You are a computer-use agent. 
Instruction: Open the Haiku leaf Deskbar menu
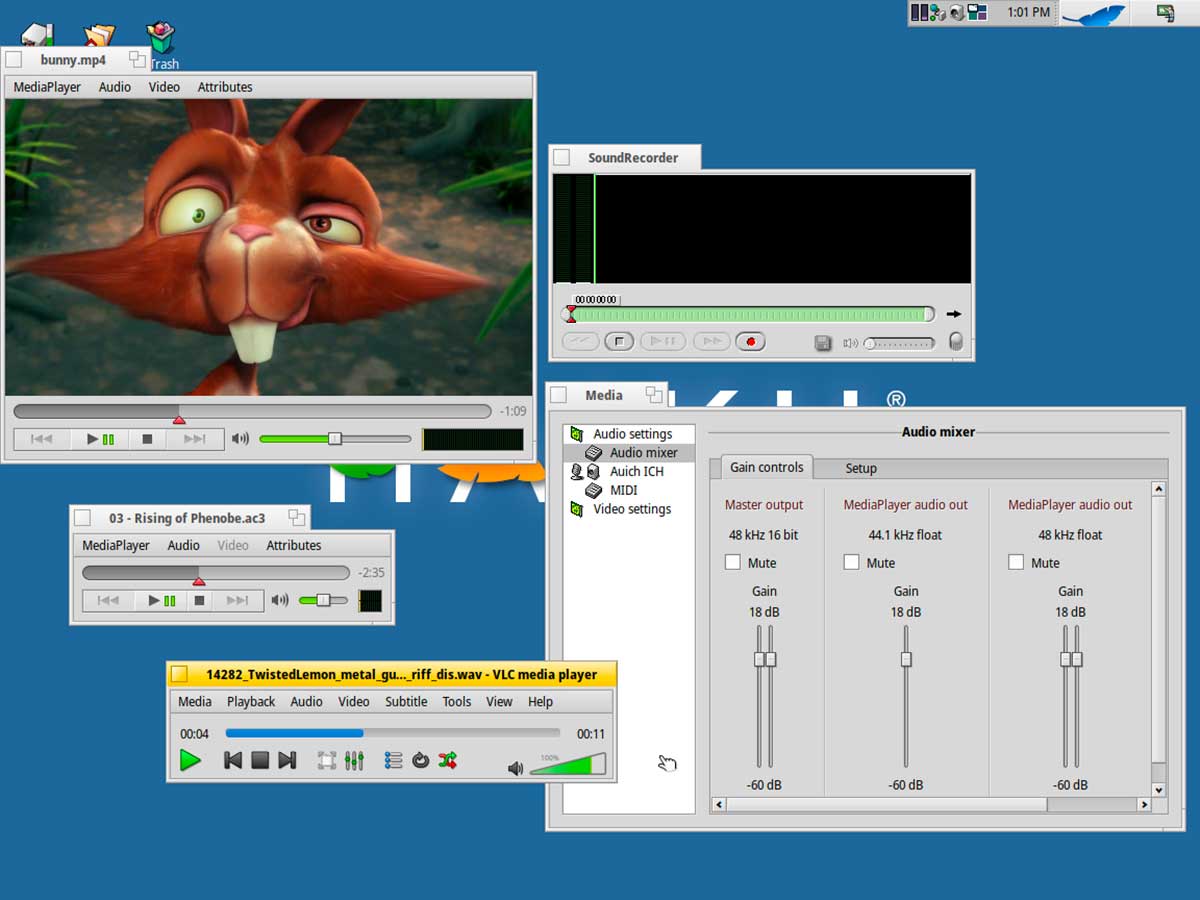click(1094, 14)
